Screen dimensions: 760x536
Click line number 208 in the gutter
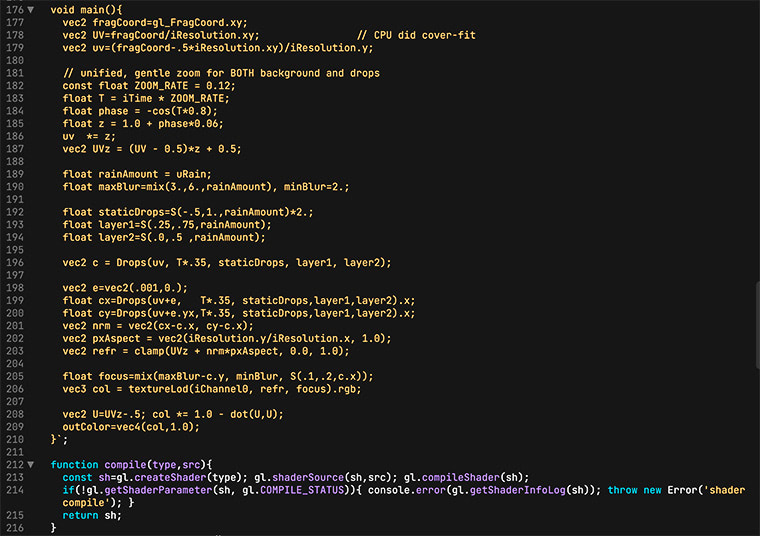[13, 414]
